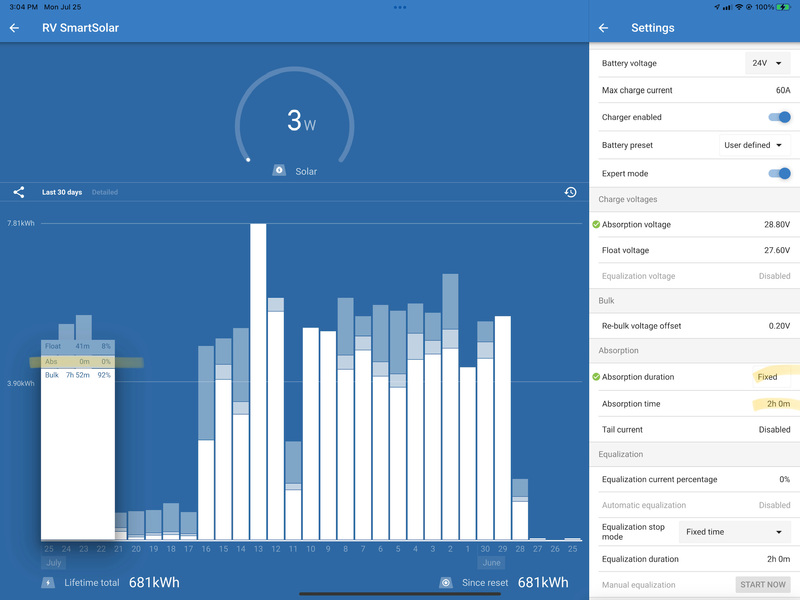This screenshot has height=600, width=800.
Task: Open the Battery voltage 24V dropdown
Action: tap(767, 63)
